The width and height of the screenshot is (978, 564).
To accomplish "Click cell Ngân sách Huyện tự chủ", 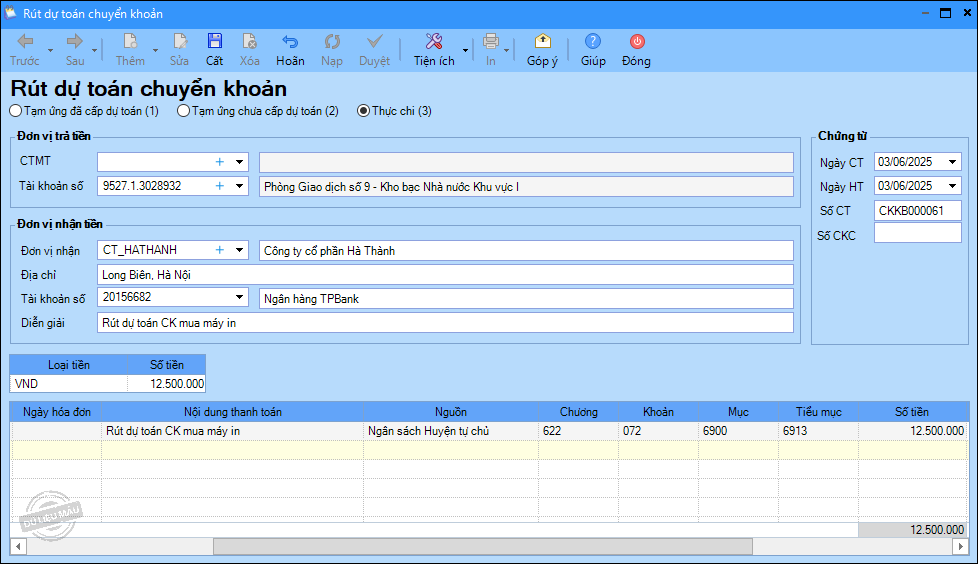I will coord(451,431).
